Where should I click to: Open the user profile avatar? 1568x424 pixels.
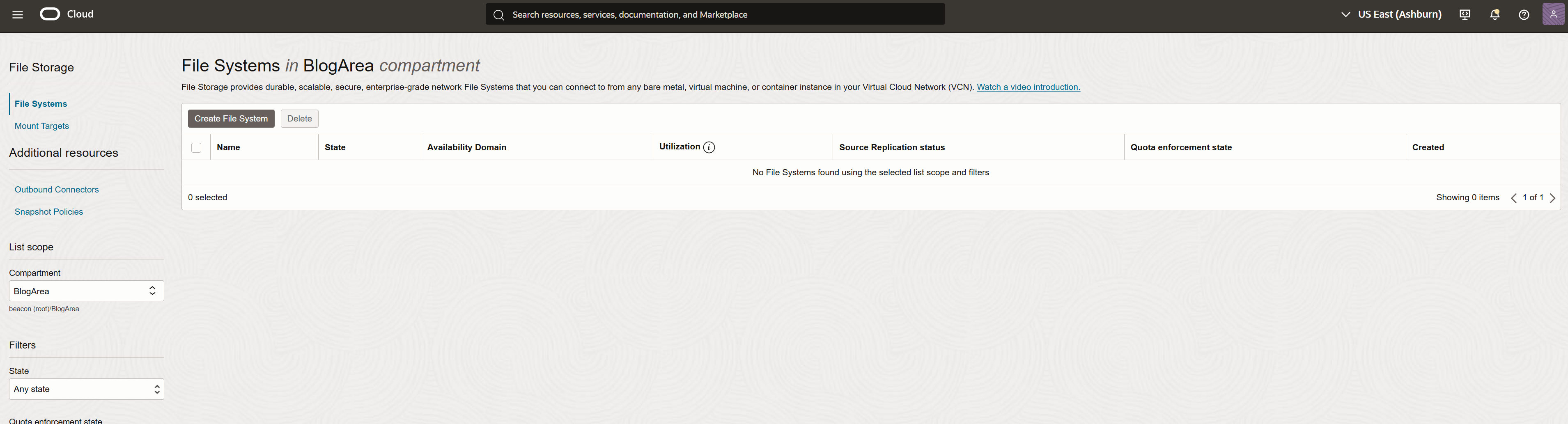pos(1553,14)
